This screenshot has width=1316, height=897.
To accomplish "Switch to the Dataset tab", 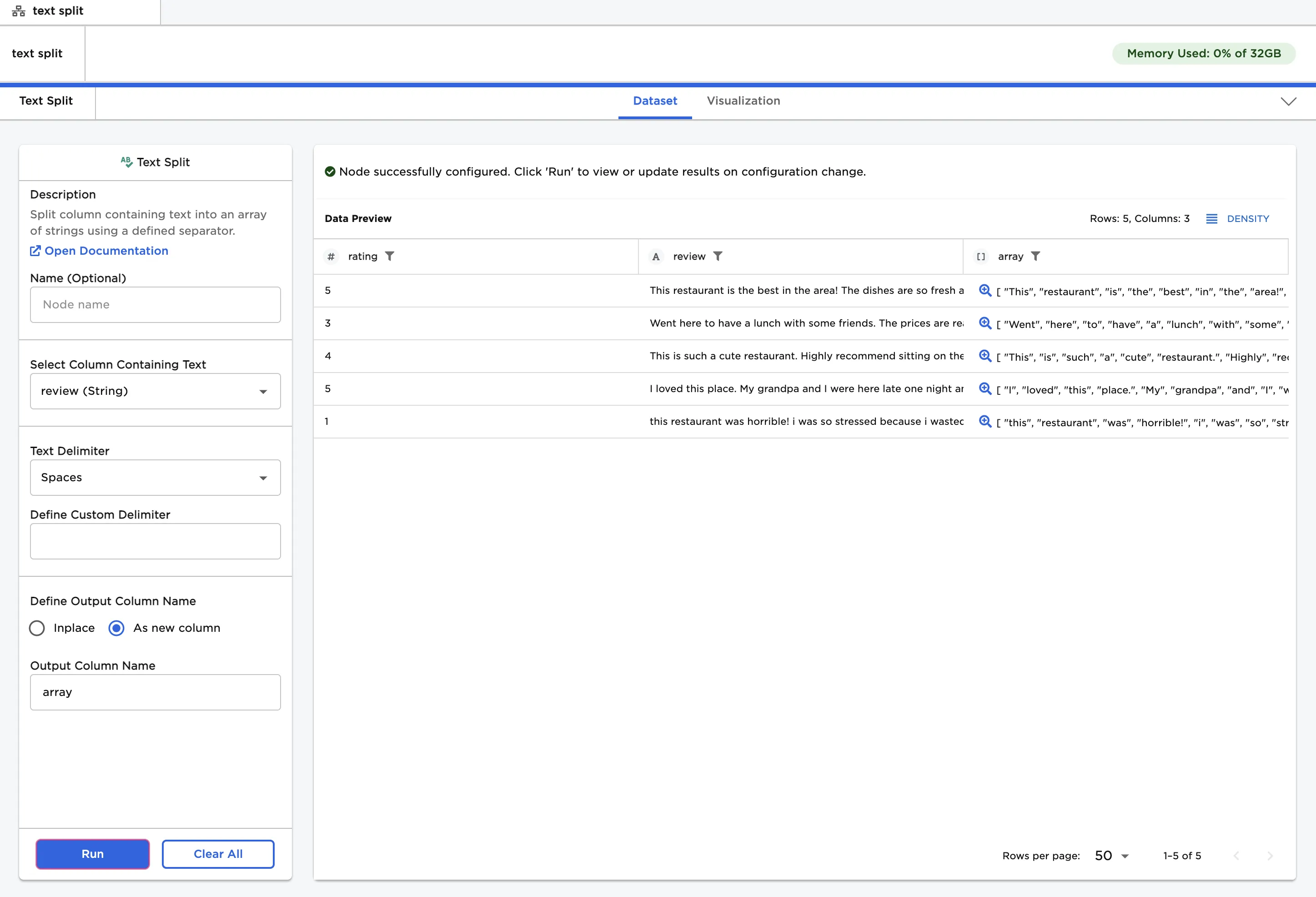I will point(655,101).
